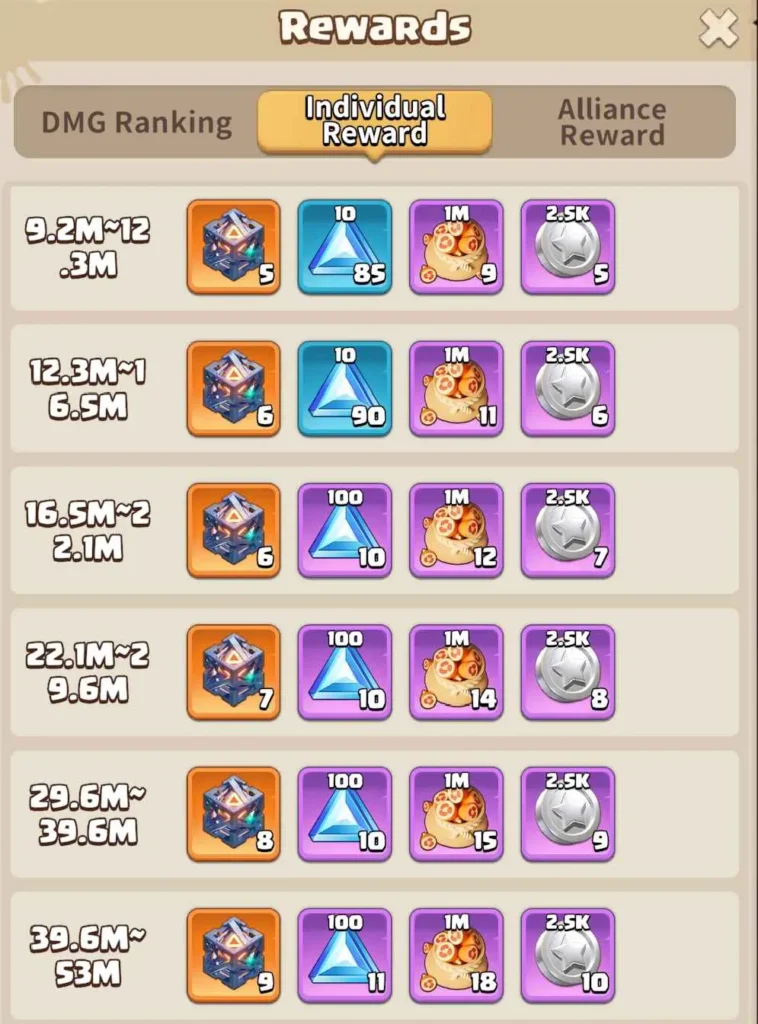
Task: Open the Alliance Reward tab
Action: coord(612,122)
